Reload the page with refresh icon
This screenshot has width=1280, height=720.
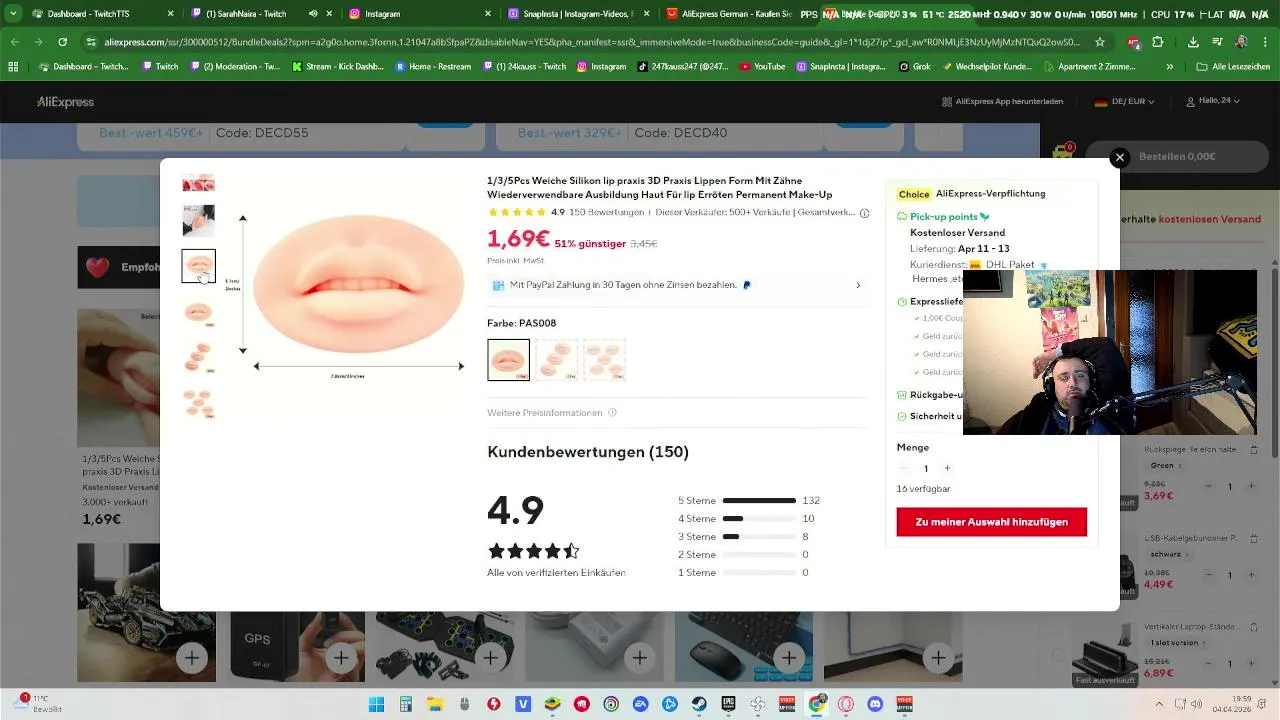tap(62, 42)
